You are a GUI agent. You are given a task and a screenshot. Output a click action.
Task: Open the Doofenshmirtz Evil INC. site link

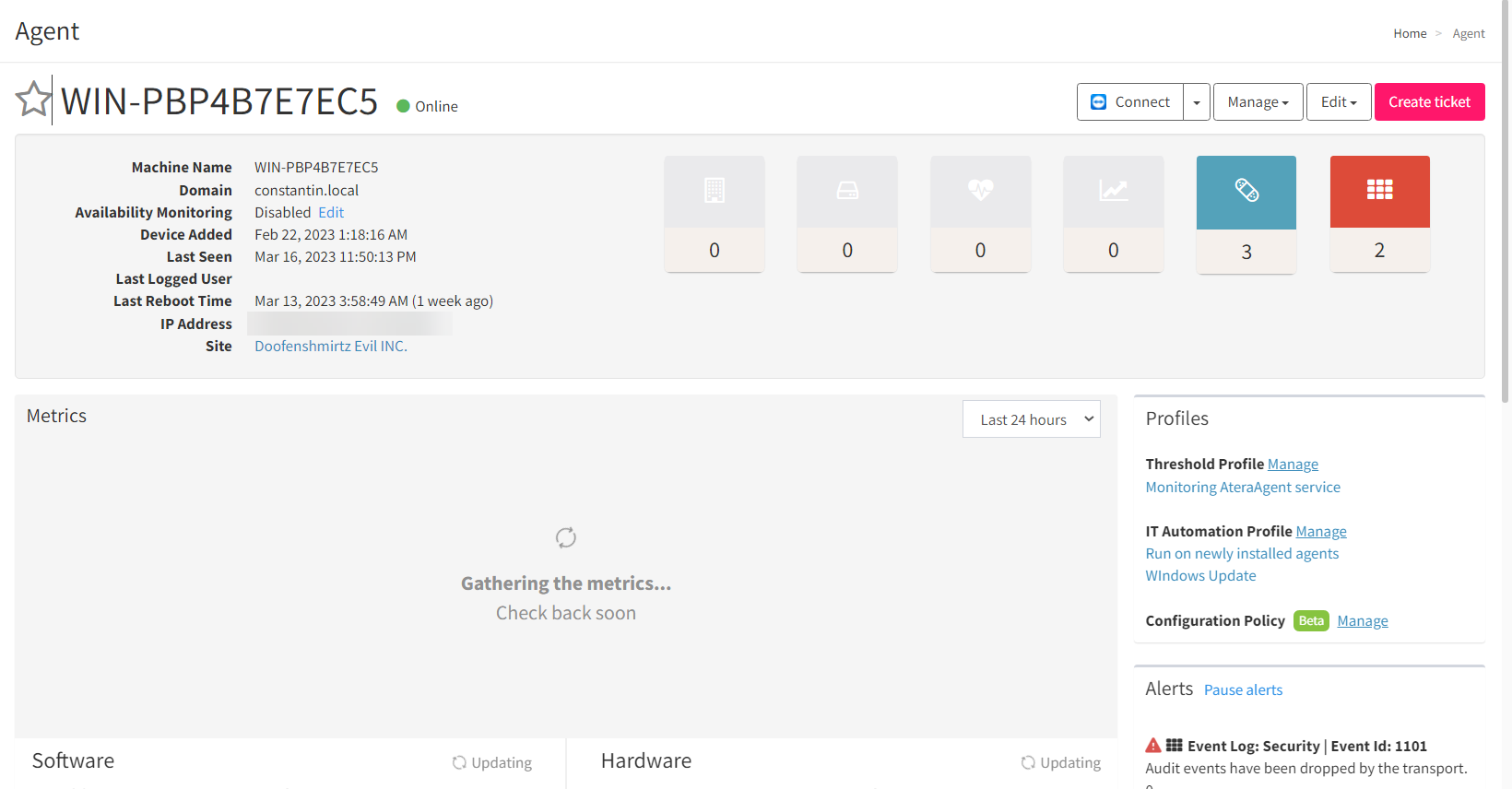tap(331, 346)
